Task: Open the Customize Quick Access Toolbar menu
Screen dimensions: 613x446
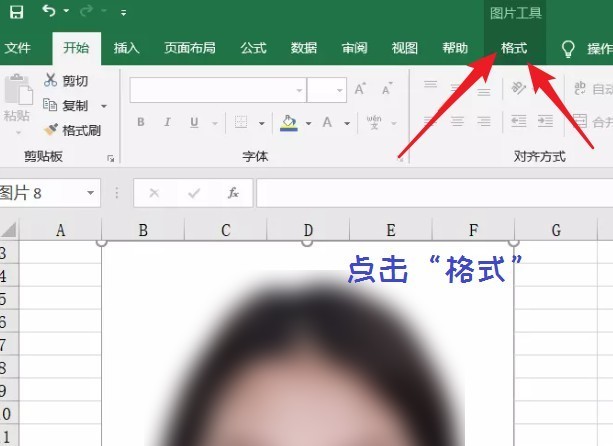Action: point(124,13)
